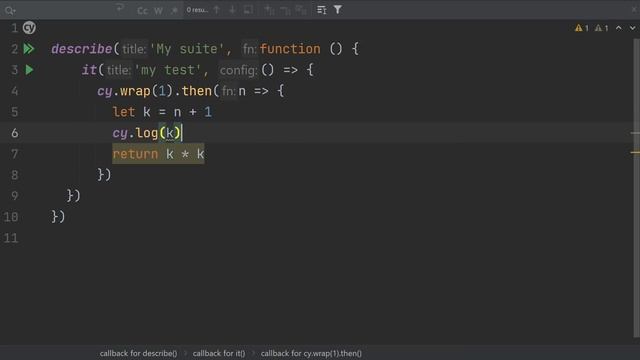Click the highlighted 'return' keyword
640x360 pixels.
tap(135, 154)
